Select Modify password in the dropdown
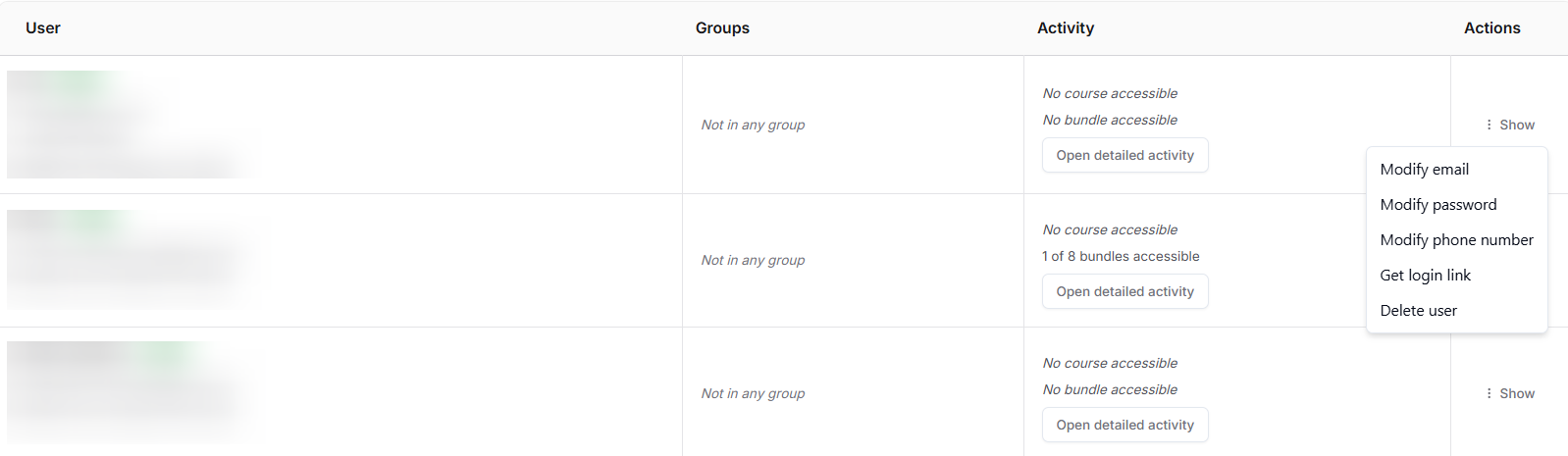 (1437, 205)
